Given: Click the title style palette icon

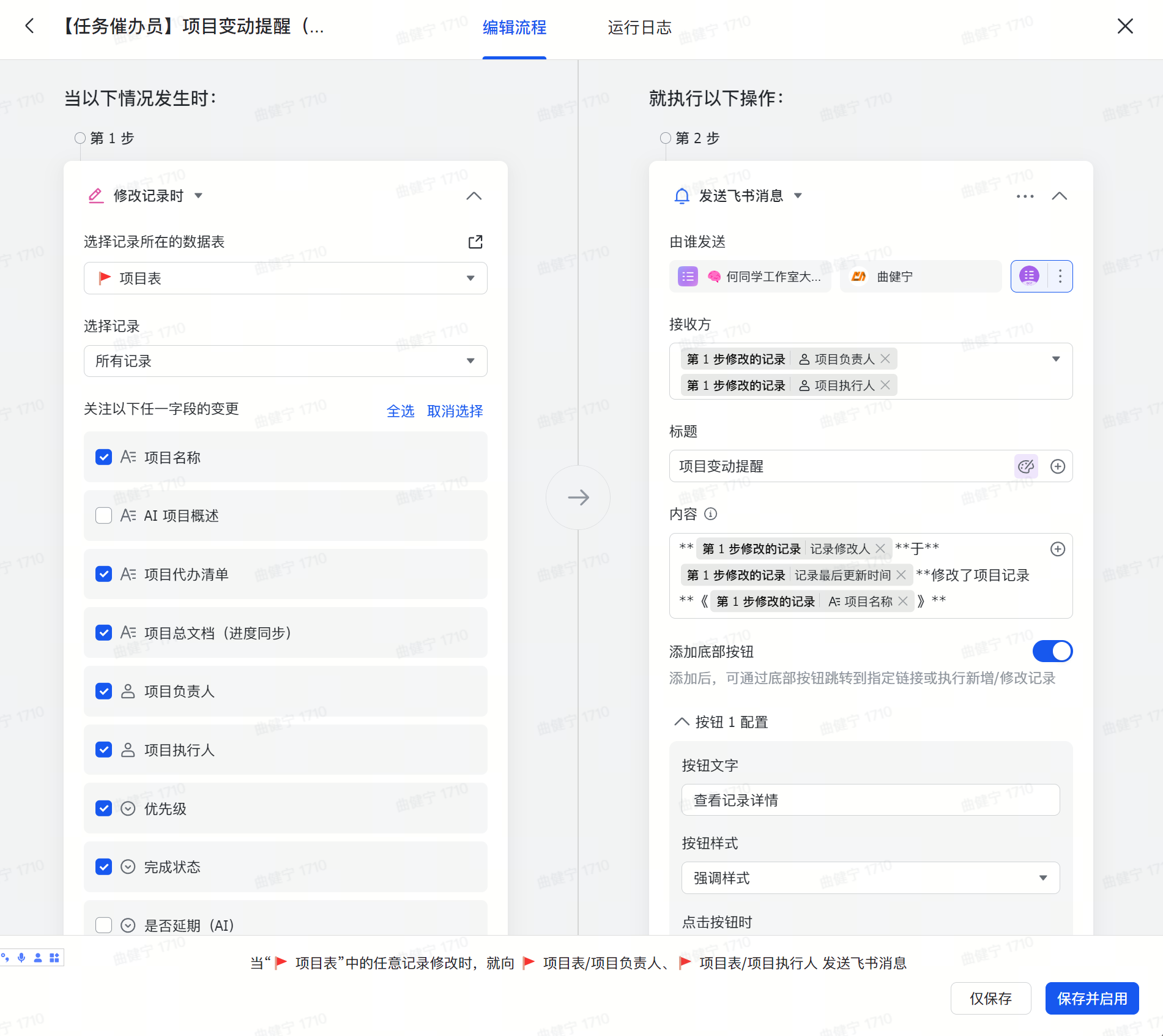Looking at the screenshot, I should (1026, 467).
